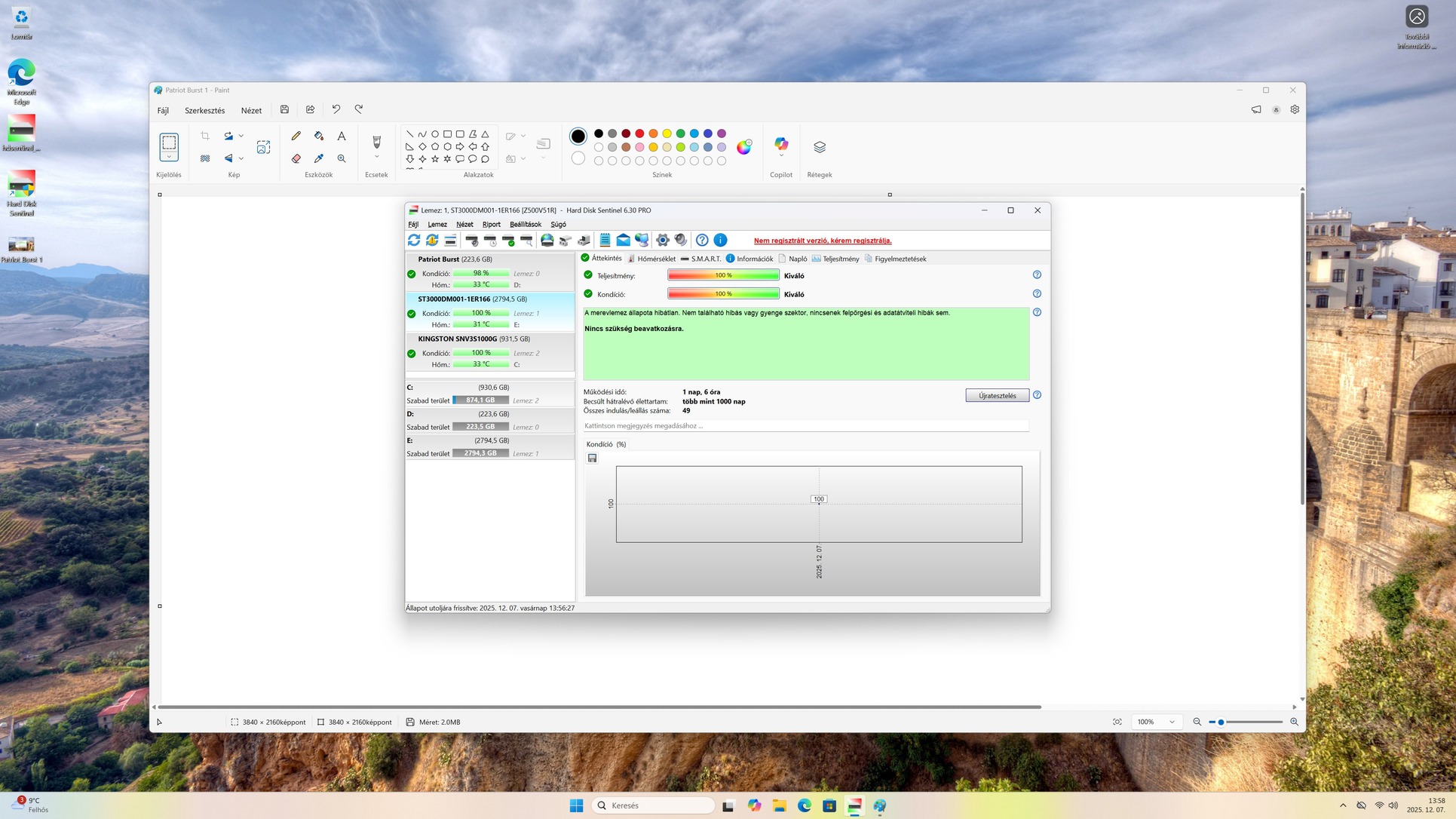
Task: Open the Nézet menu in Paint
Action: point(251,110)
